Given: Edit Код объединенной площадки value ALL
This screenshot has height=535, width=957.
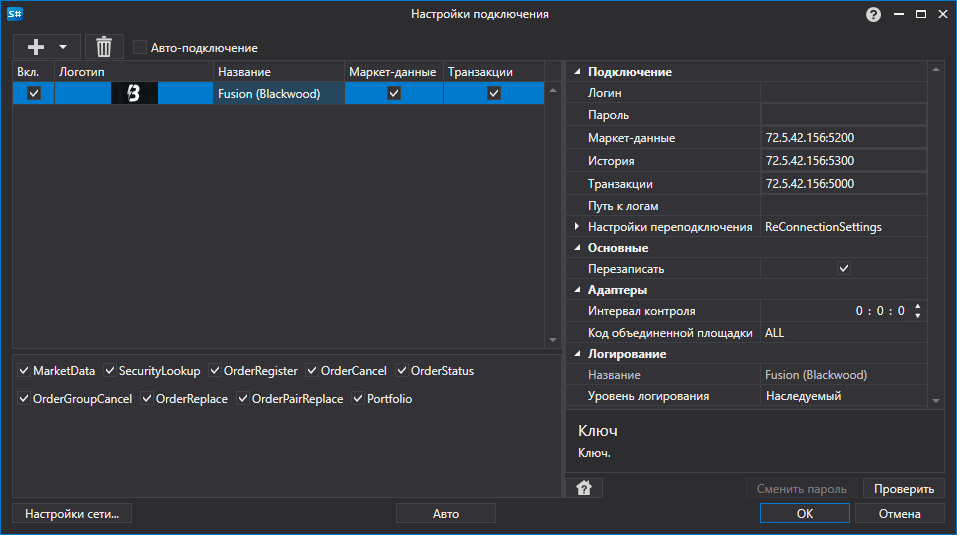Looking at the screenshot, I should [843, 332].
